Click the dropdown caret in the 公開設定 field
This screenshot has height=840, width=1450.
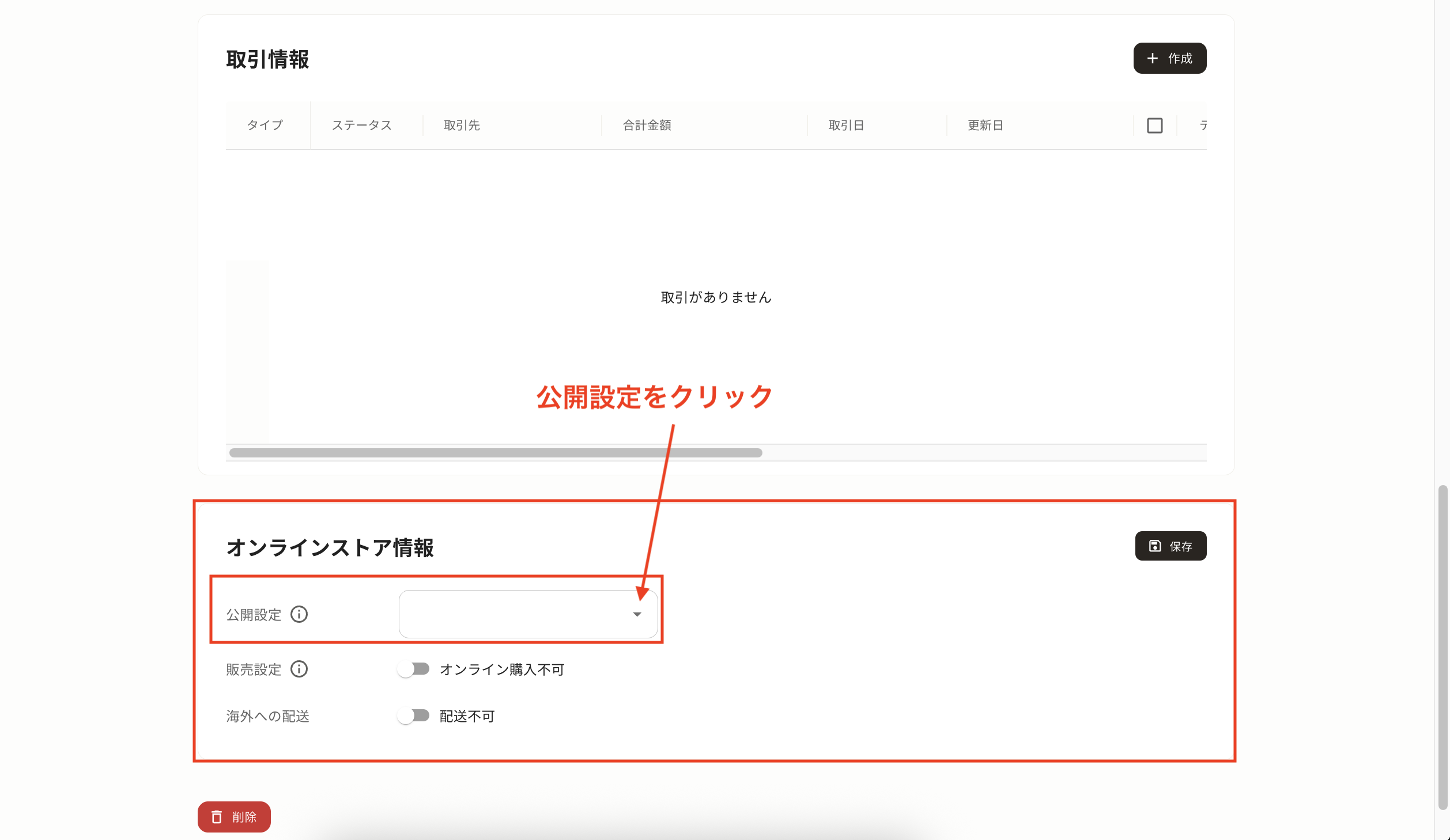pos(636,614)
